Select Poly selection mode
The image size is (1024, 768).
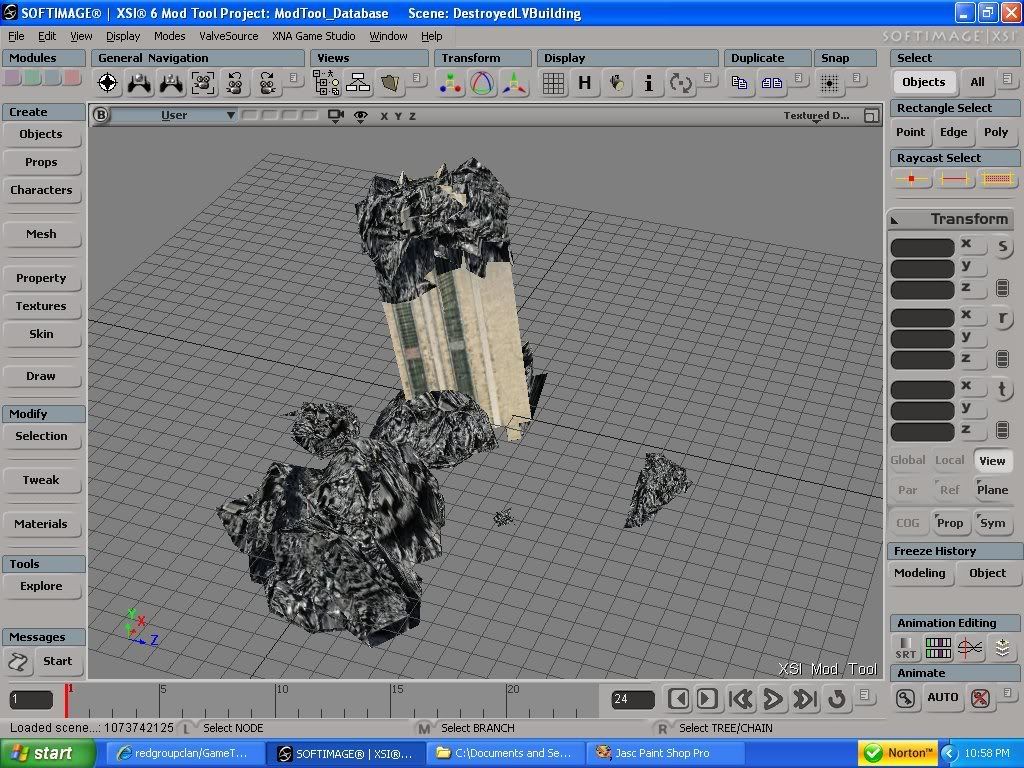click(996, 132)
